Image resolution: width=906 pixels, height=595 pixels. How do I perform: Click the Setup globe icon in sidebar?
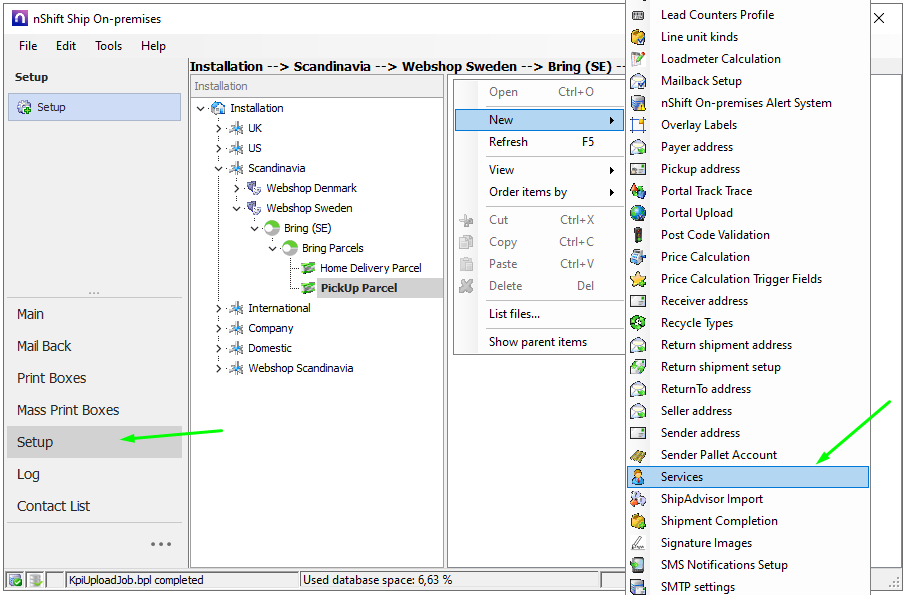coord(25,107)
